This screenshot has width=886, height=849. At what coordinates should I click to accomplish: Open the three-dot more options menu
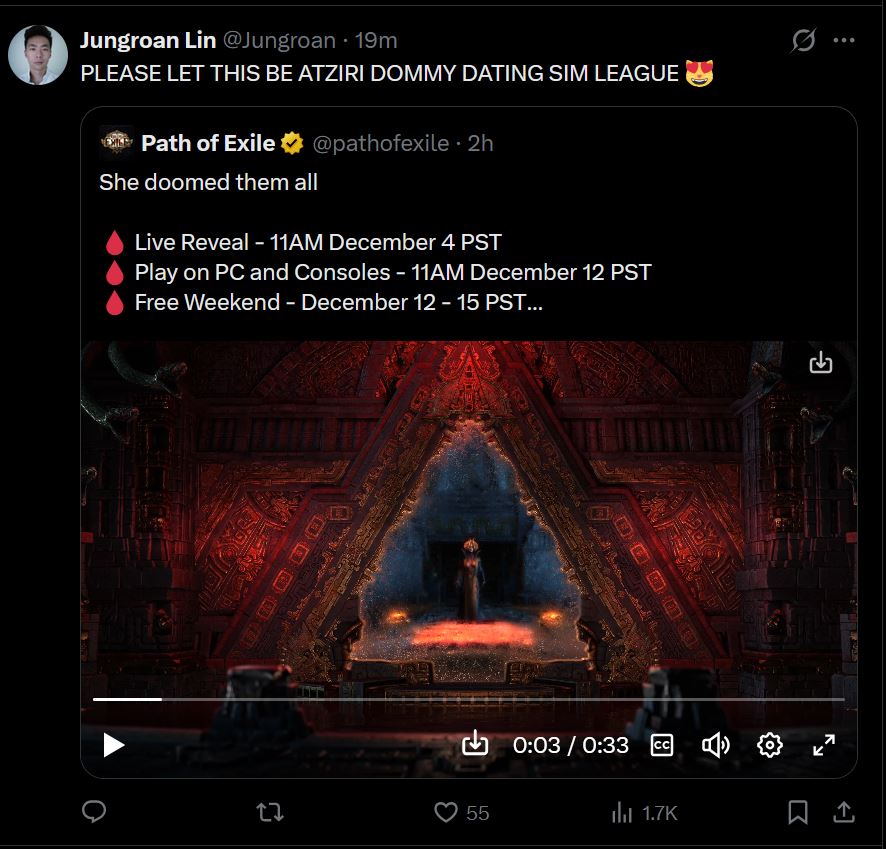pos(844,40)
